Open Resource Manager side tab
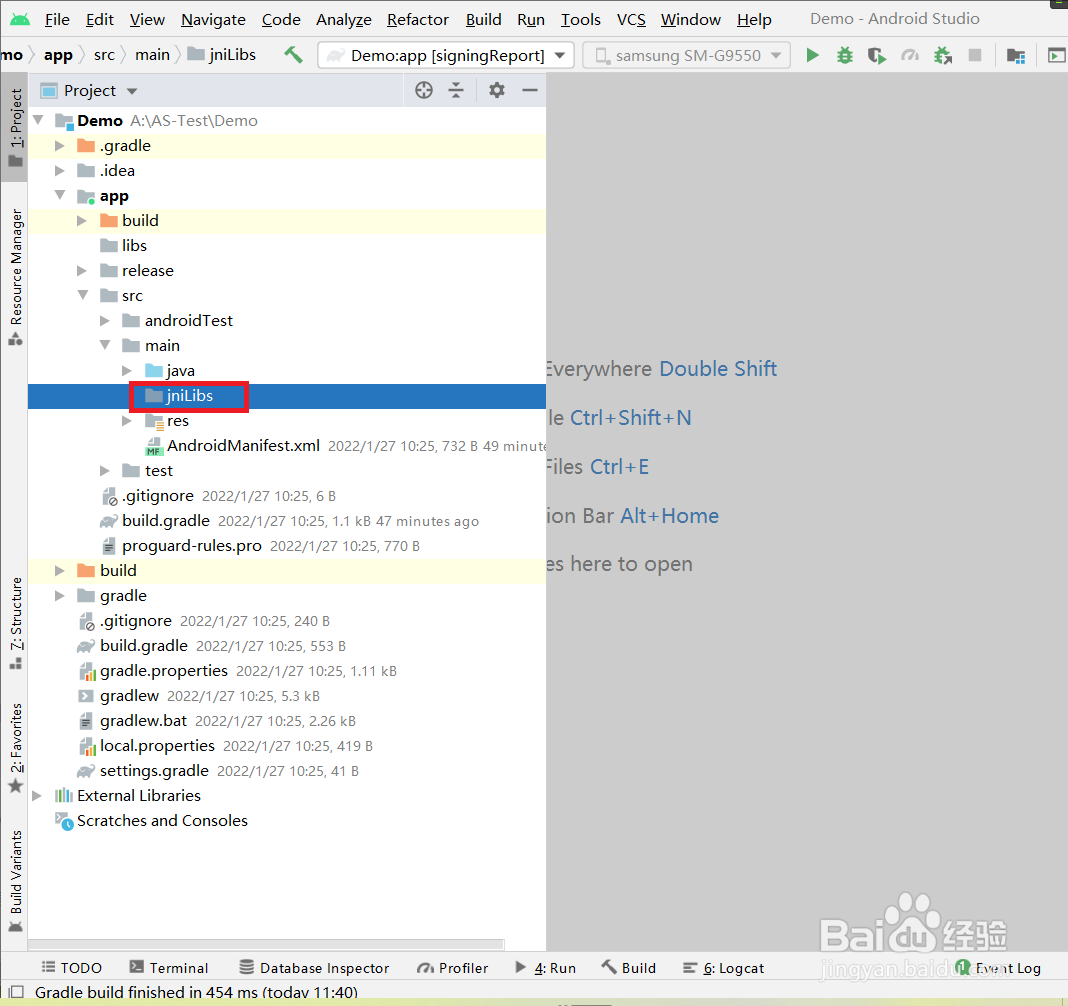The height and width of the screenshot is (1006, 1068). click(x=16, y=277)
